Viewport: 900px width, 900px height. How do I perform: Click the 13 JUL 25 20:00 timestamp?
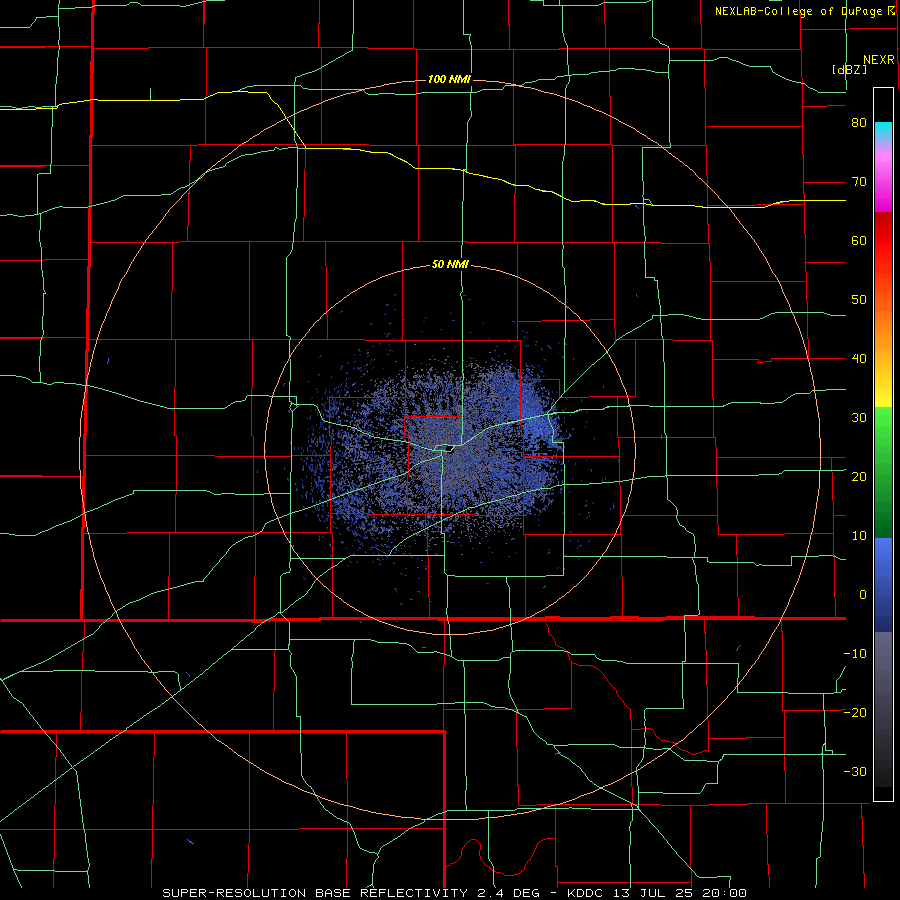(x=679, y=893)
